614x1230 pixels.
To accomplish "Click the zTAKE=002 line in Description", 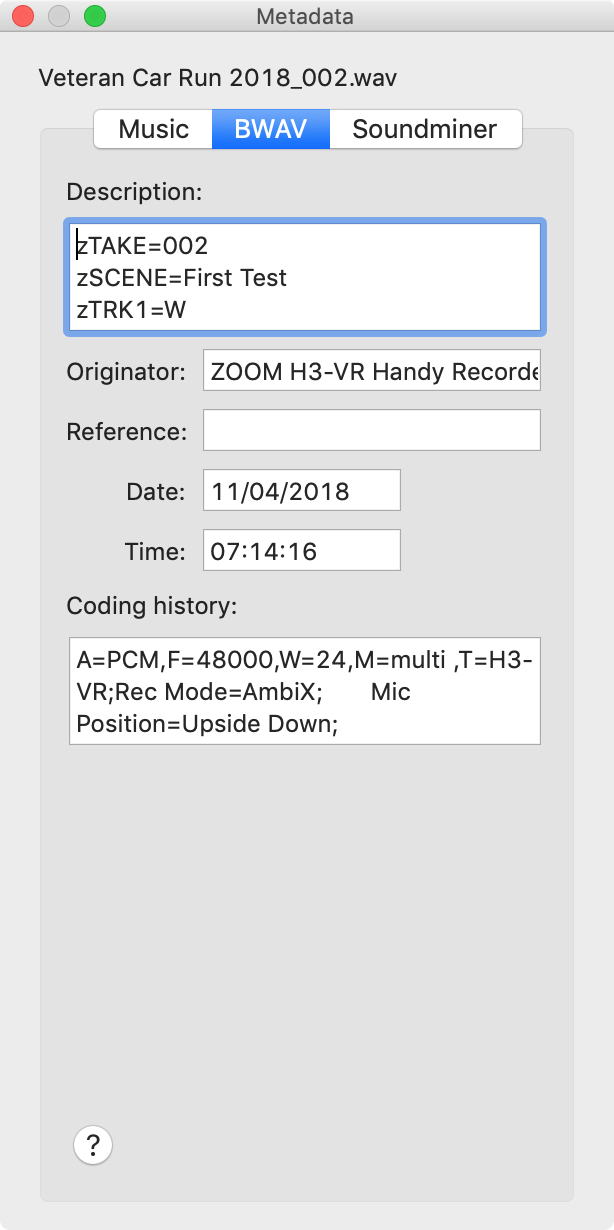I will click(142, 245).
